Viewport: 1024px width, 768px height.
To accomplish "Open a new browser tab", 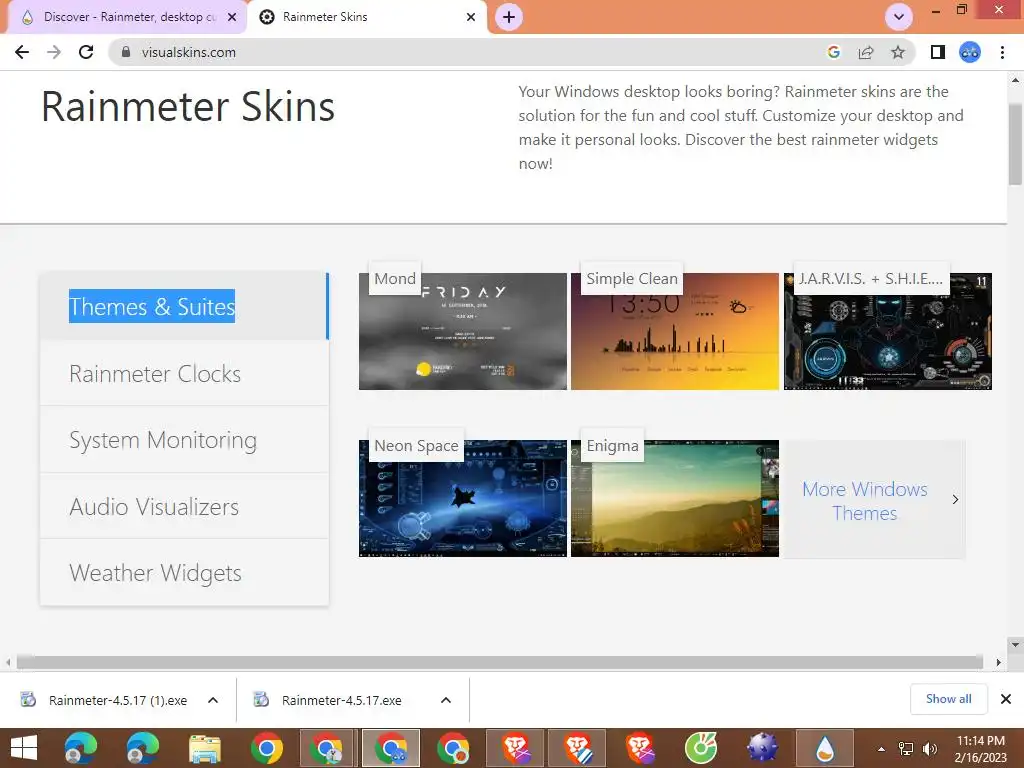I will (509, 17).
